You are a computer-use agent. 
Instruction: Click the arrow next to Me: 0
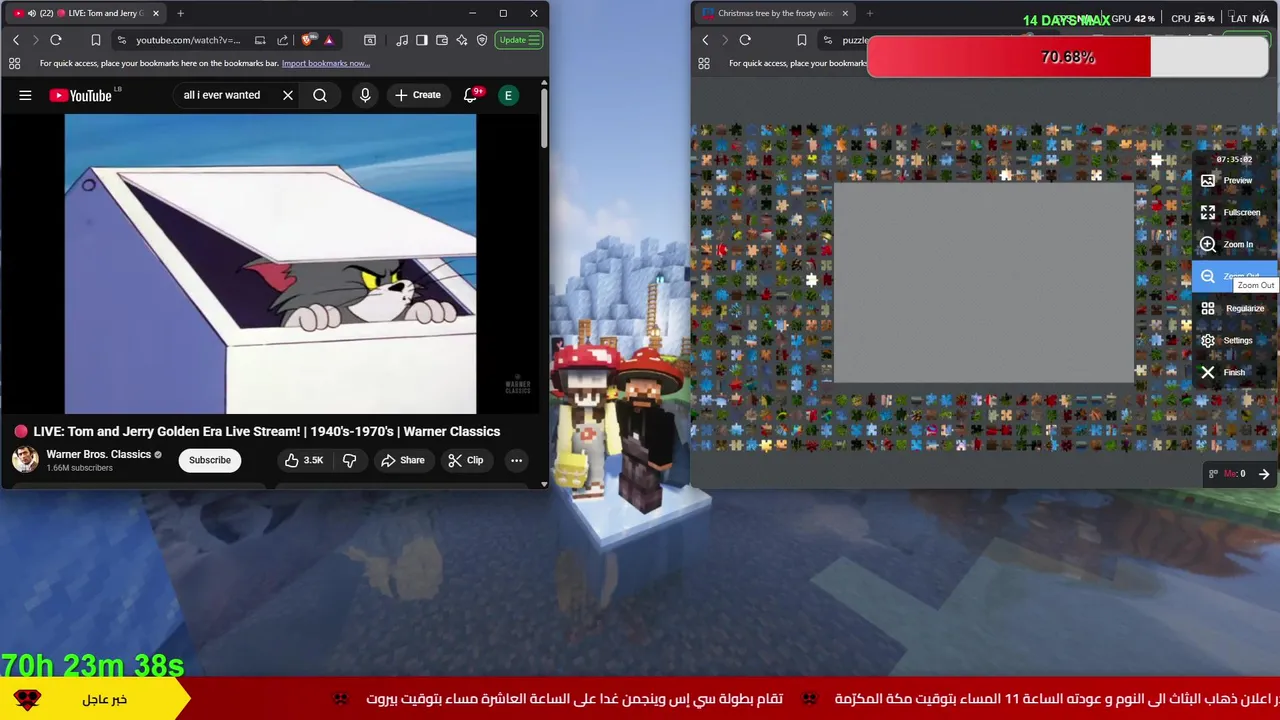point(1264,474)
